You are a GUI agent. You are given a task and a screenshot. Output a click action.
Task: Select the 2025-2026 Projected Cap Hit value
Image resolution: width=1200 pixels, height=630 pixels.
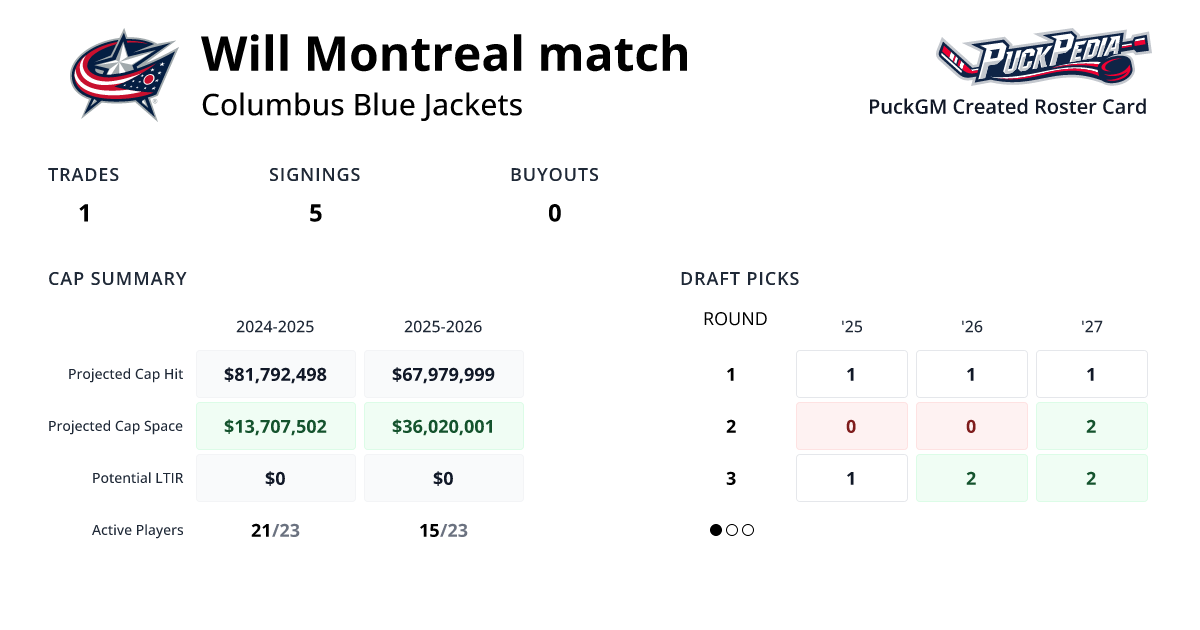[x=444, y=374]
